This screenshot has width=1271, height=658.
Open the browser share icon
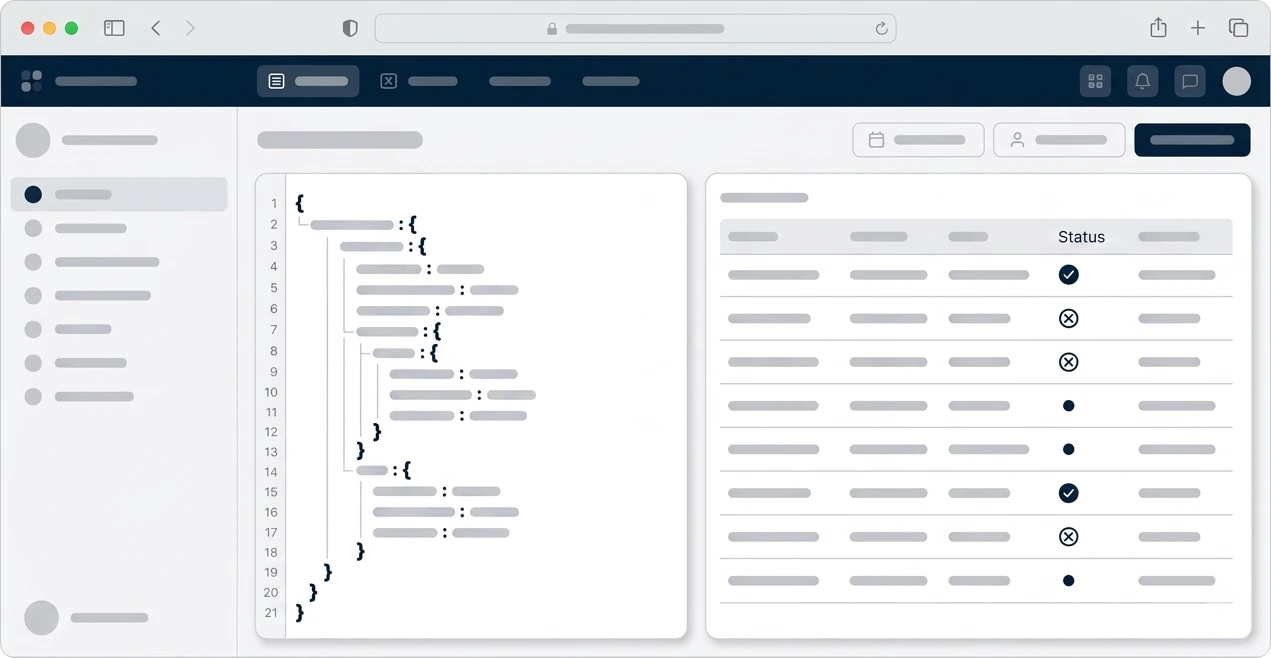click(x=1158, y=28)
